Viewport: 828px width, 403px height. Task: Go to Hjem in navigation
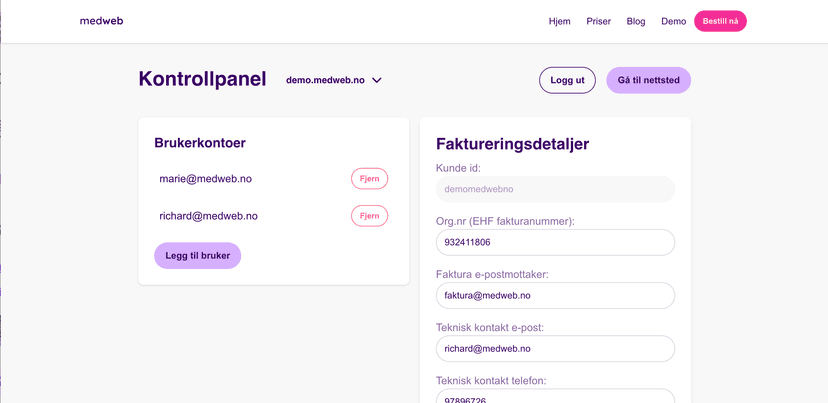(x=559, y=21)
